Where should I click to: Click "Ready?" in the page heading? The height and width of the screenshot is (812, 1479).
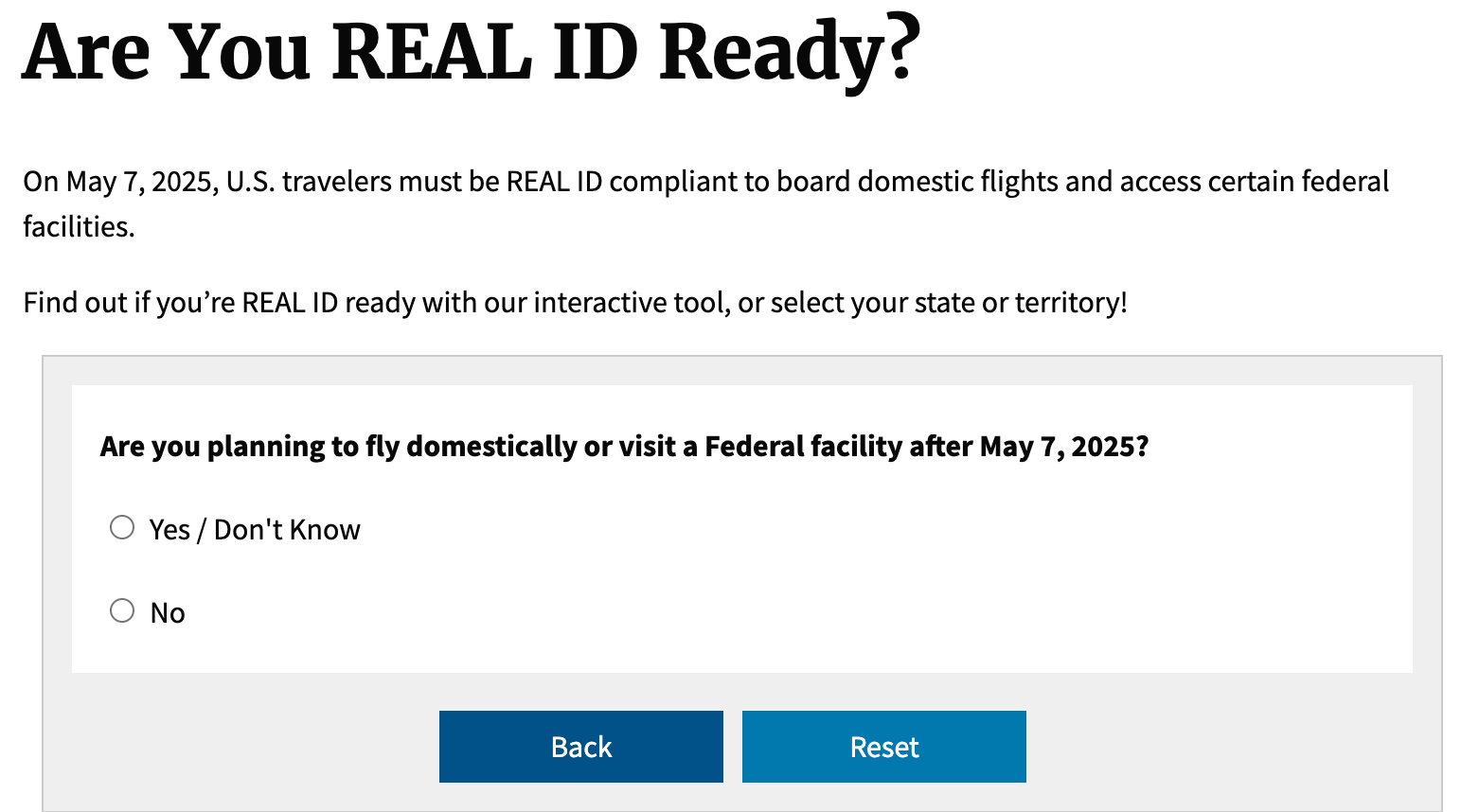(789, 51)
